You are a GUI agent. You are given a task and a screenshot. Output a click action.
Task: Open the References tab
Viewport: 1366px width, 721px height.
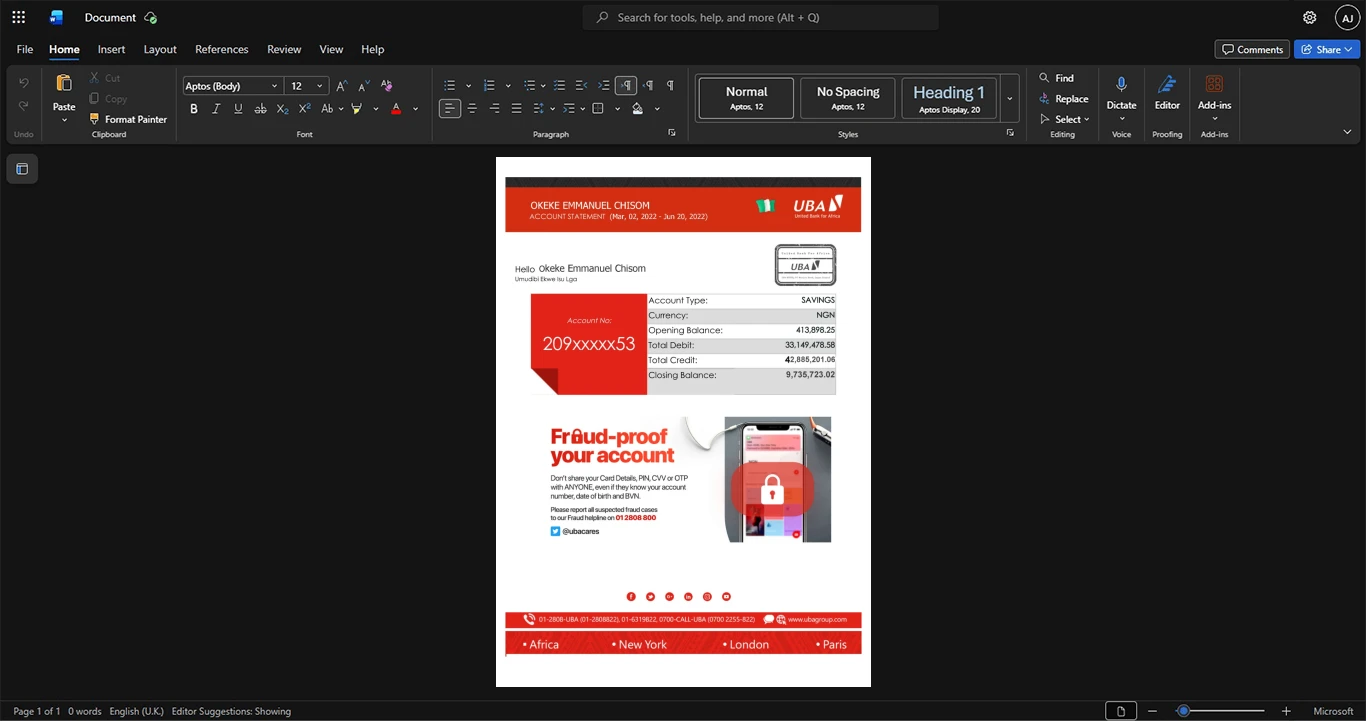[221, 49]
